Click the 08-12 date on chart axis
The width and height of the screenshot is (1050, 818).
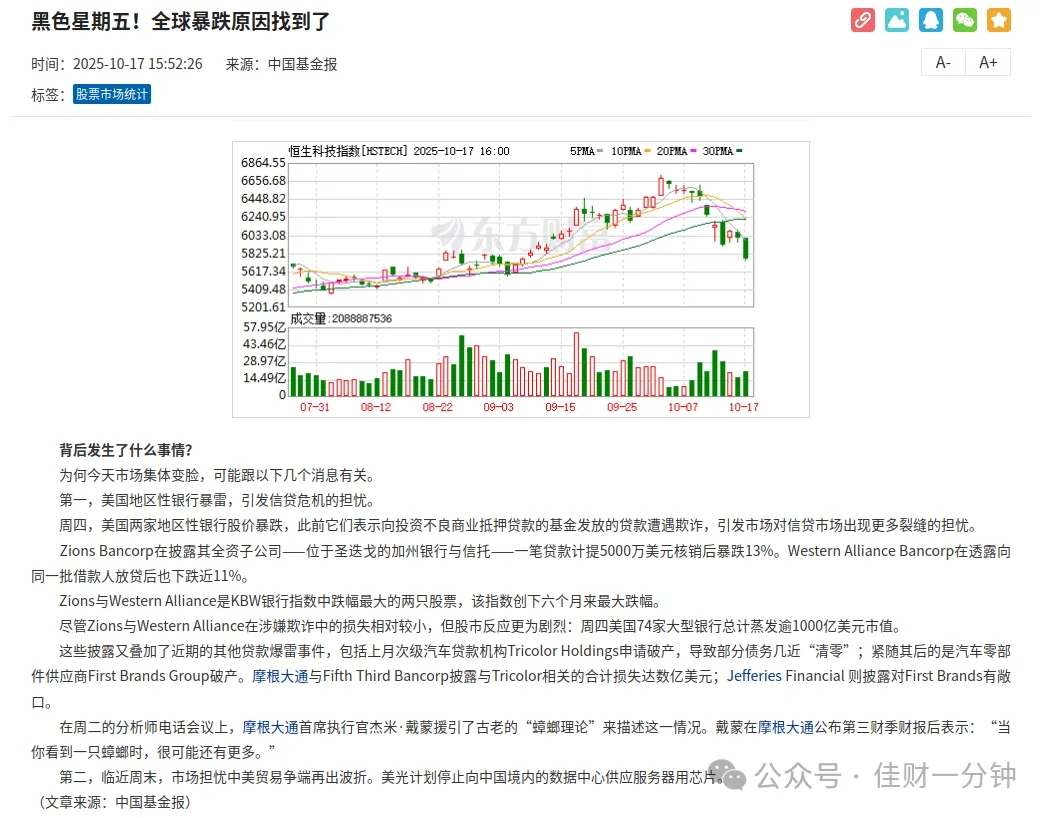pos(376,407)
